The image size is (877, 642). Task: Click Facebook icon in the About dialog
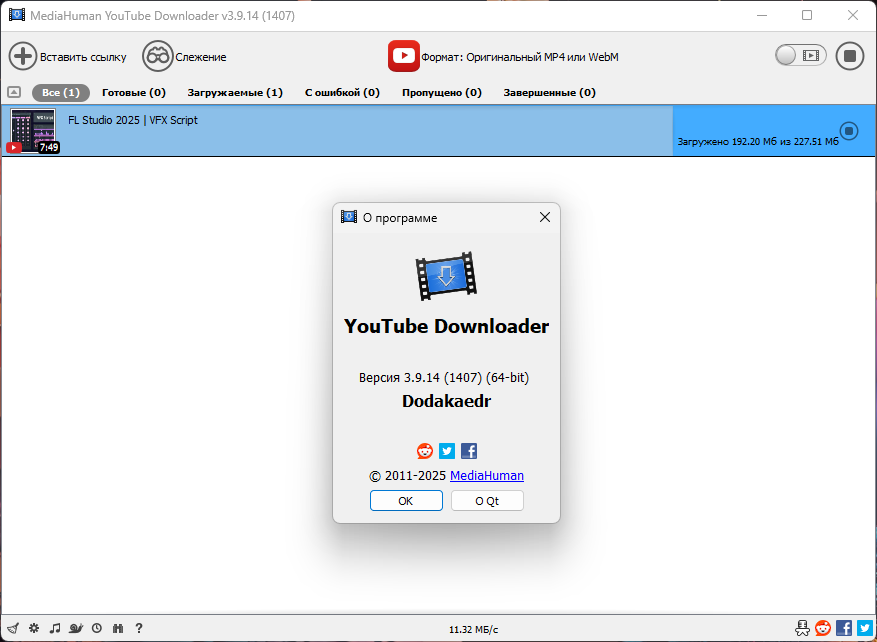(x=469, y=451)
